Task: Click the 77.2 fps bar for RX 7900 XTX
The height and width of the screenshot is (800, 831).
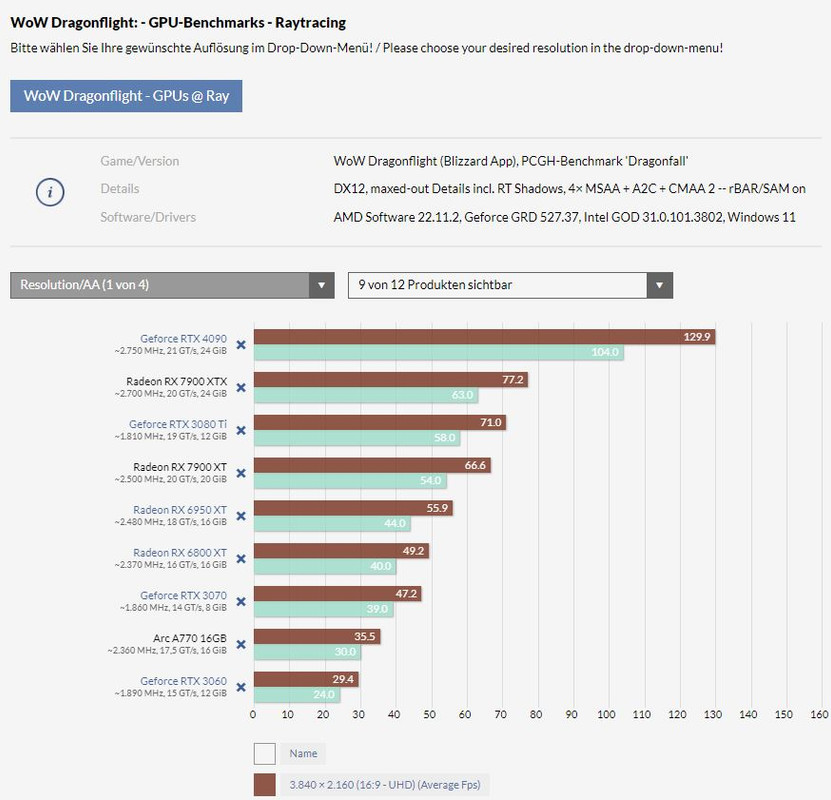Action: [391, 379]
